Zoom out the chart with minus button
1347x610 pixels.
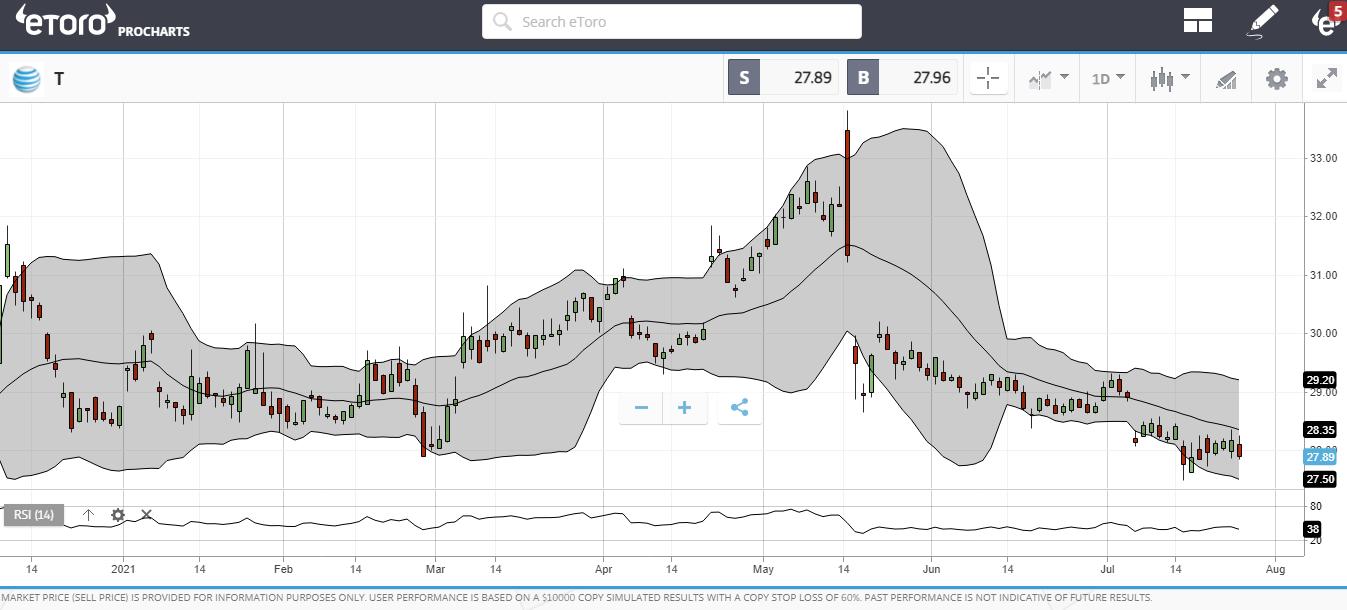(x=641, y=408)
